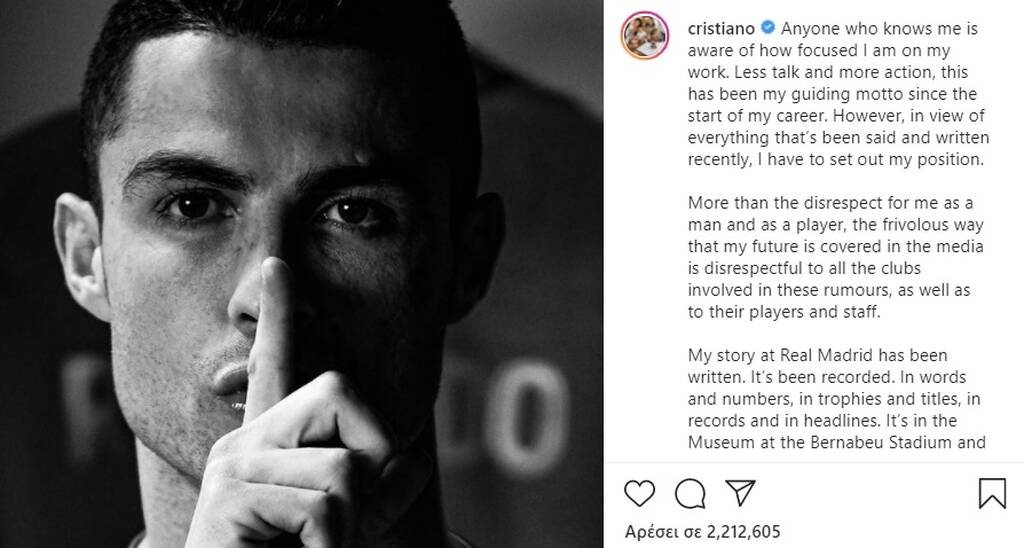Save the post with the bookmark icon
Viewport: 1024px width, 548px height.
[x=991, y=493]
